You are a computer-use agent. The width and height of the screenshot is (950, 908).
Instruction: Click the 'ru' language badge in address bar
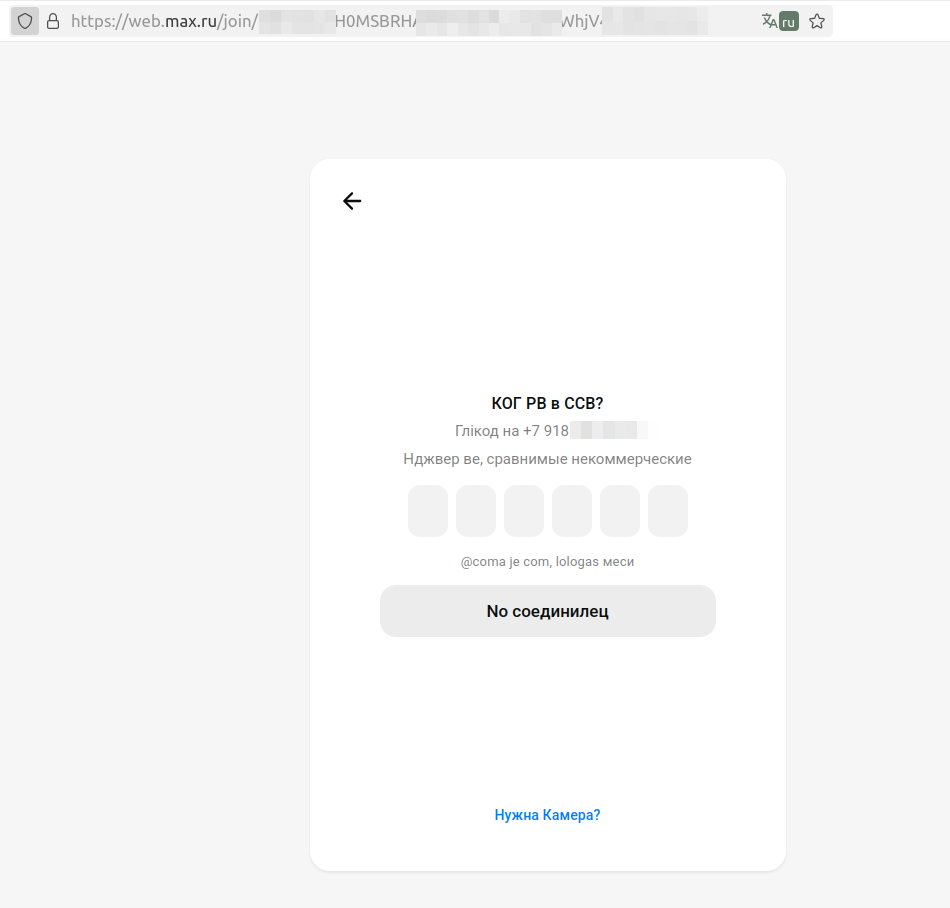[x=789, y=21]
